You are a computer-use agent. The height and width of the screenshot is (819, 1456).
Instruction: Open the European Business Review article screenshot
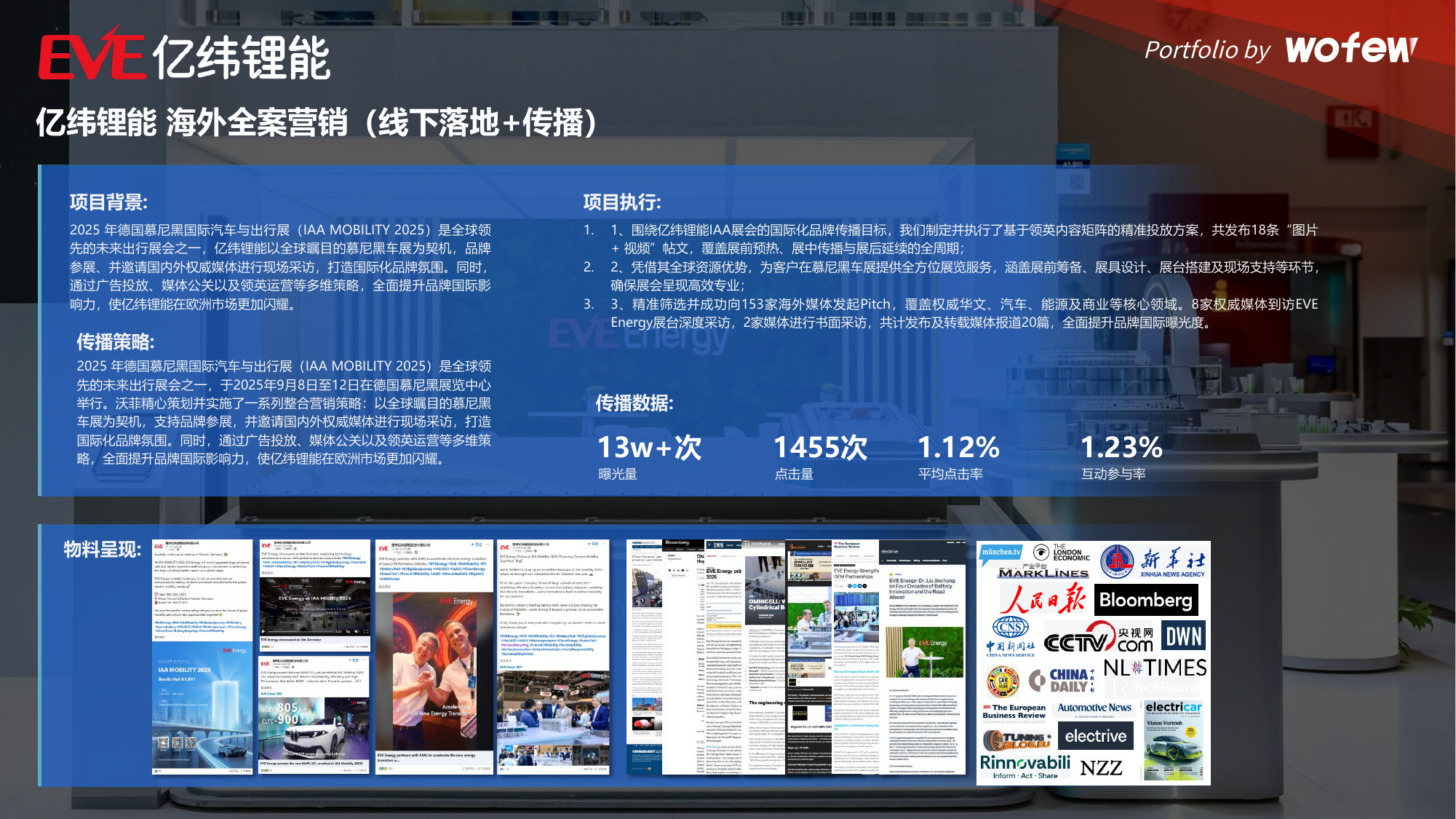pyautogui.click(x=856, y=657)
